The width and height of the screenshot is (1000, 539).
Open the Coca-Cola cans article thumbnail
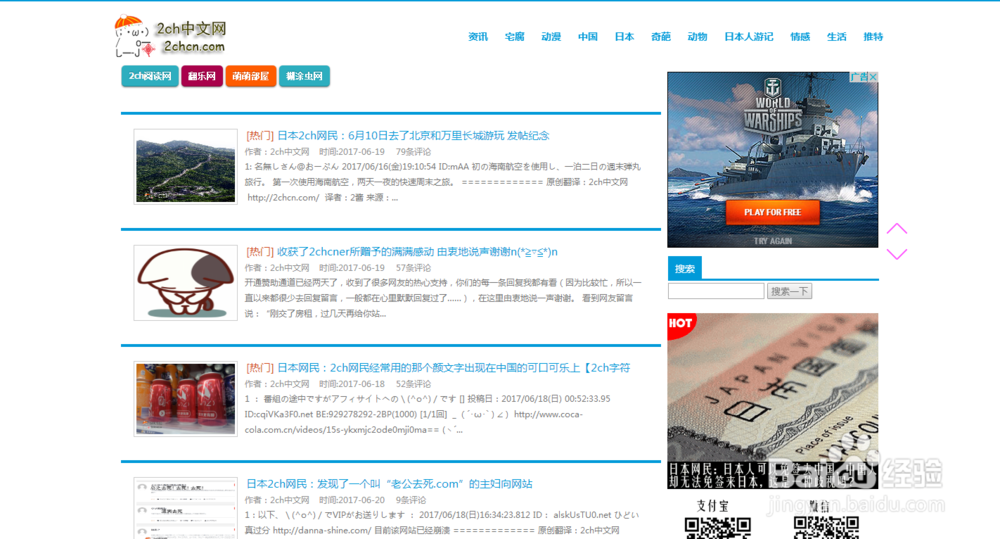tap(186, 399)
